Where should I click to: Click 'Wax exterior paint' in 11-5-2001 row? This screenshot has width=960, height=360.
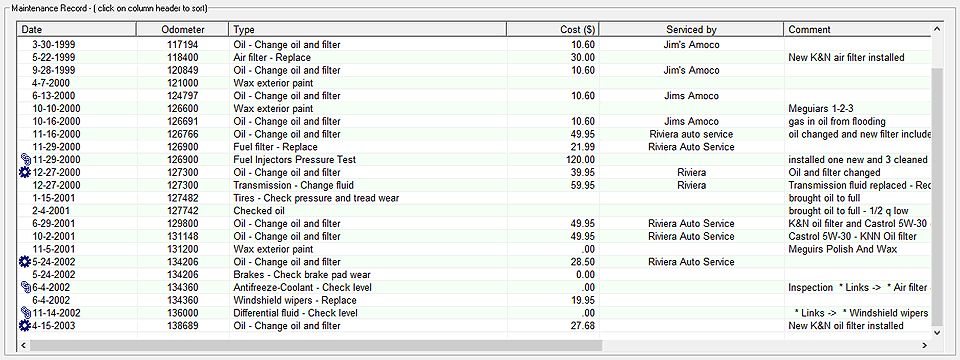pyautogui.click(x=273, y=249)
